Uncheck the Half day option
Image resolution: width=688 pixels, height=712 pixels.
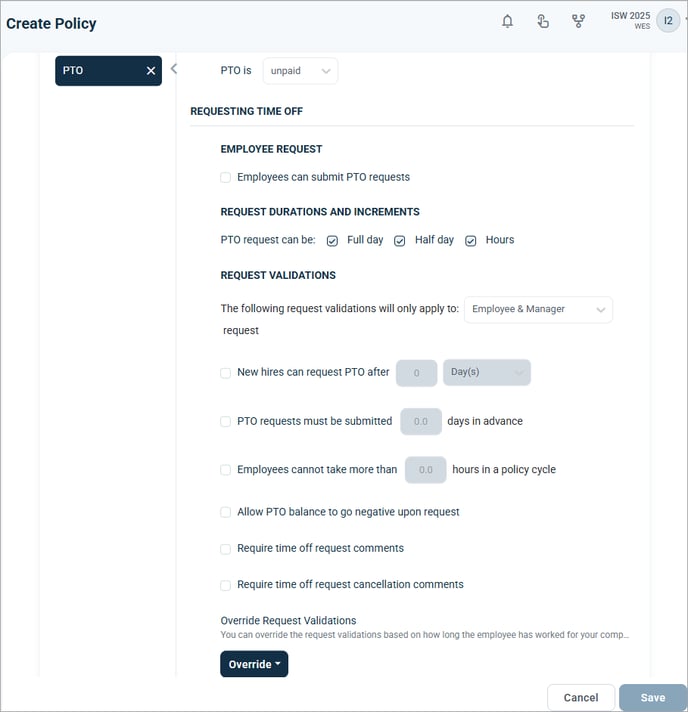click(x=400, y=241)
